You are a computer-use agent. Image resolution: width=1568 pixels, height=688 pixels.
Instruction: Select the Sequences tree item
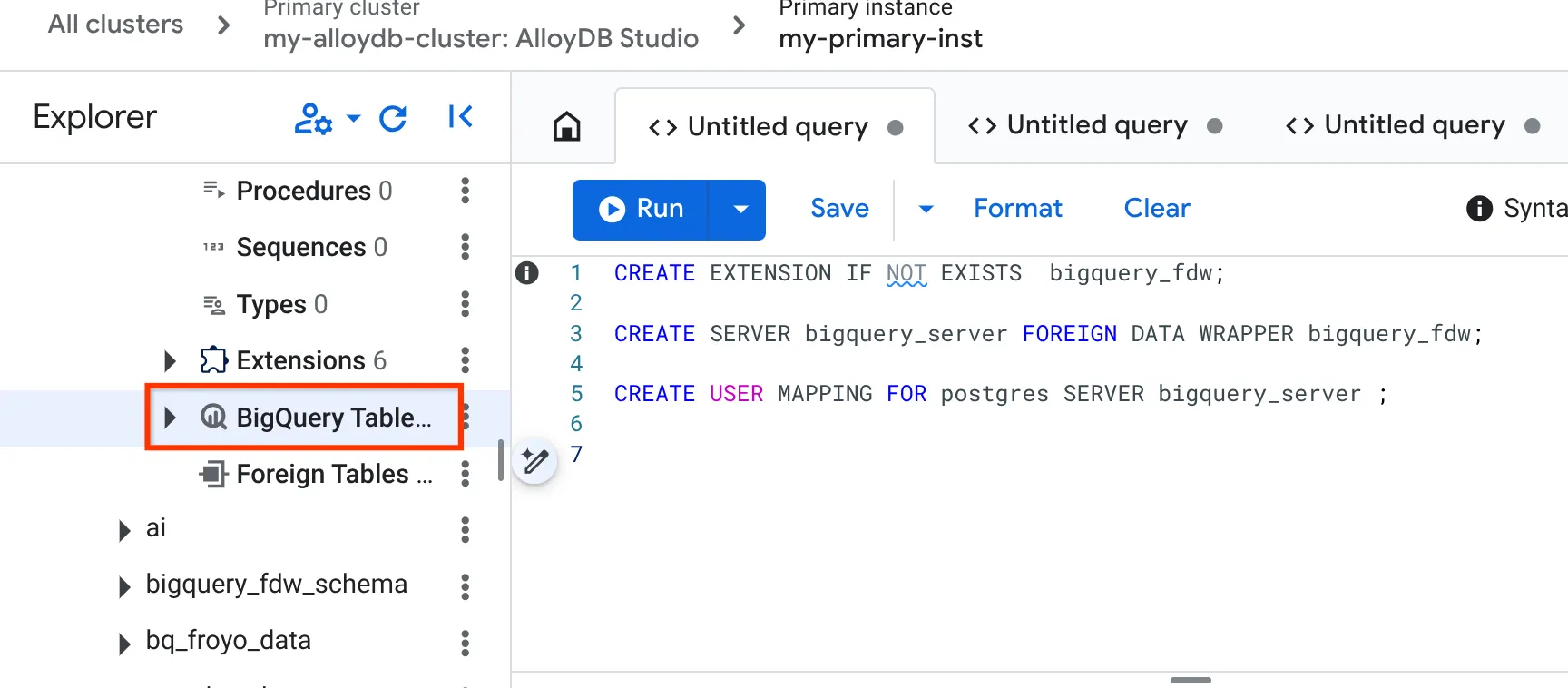pos(311,247)
